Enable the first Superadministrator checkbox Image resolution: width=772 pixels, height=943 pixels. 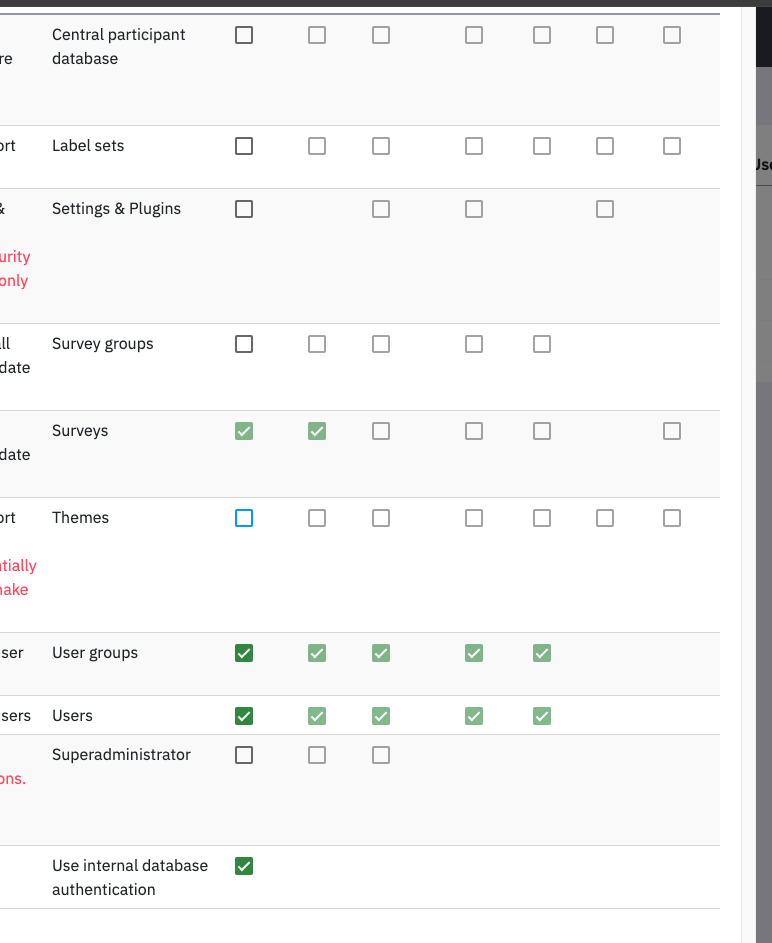[x=244, y=755]
